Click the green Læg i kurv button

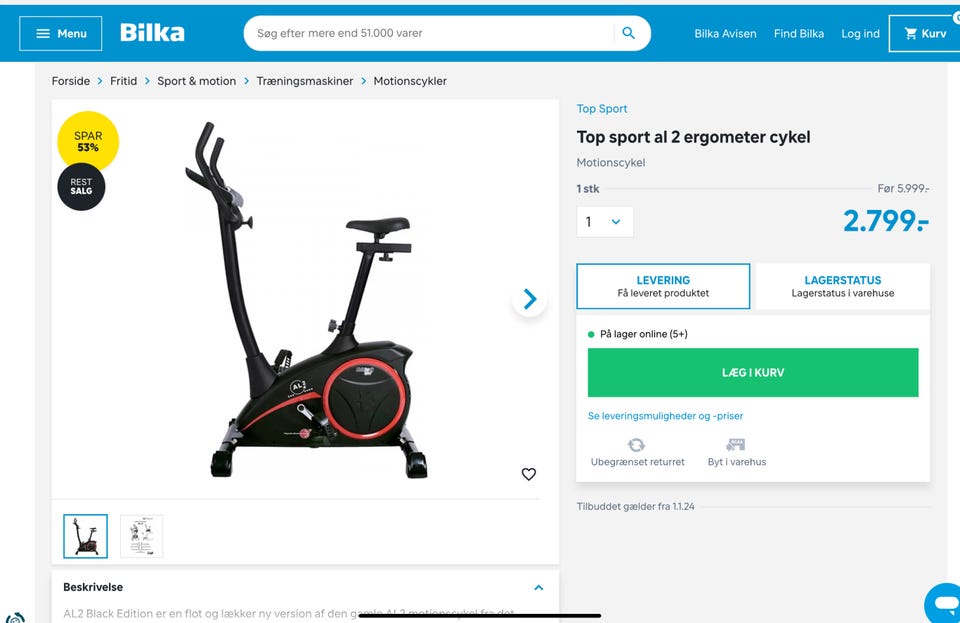753,372
